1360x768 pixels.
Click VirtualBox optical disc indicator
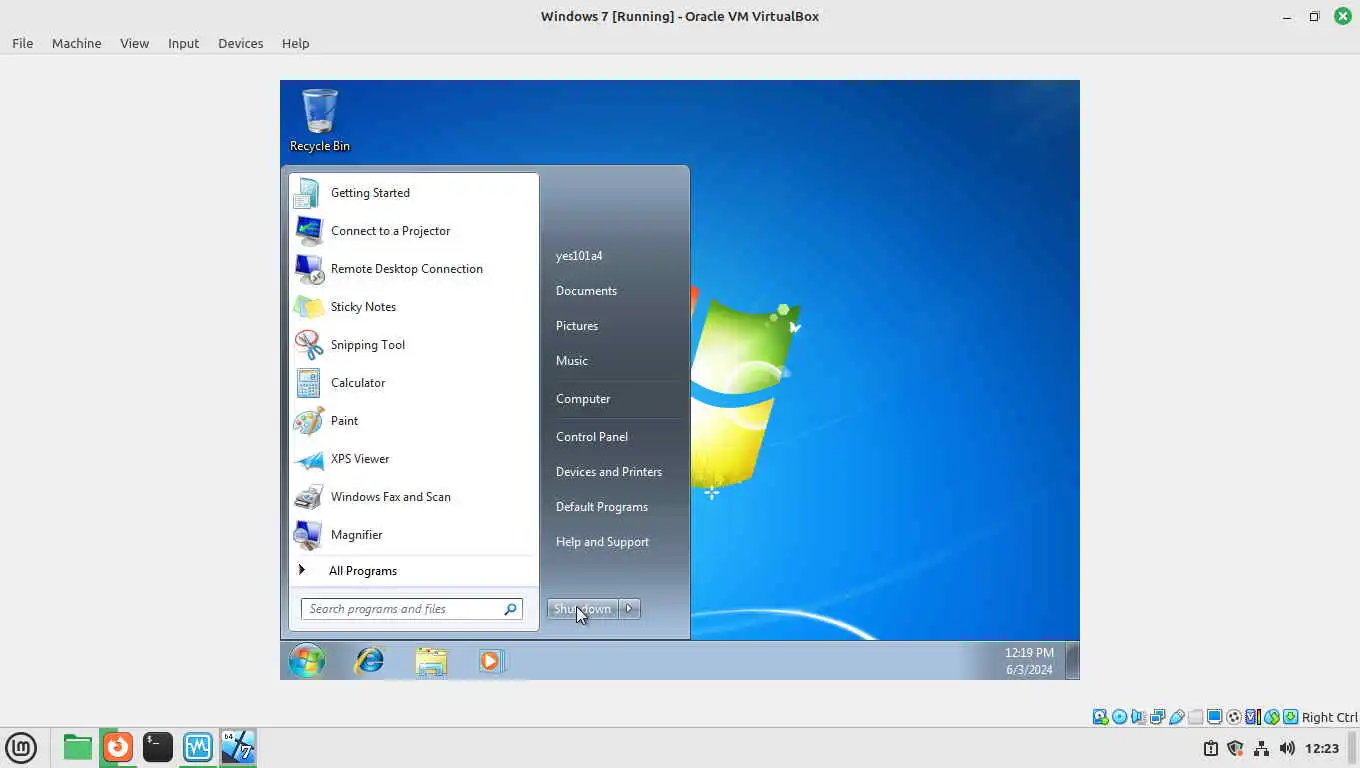click(1119, 717)
